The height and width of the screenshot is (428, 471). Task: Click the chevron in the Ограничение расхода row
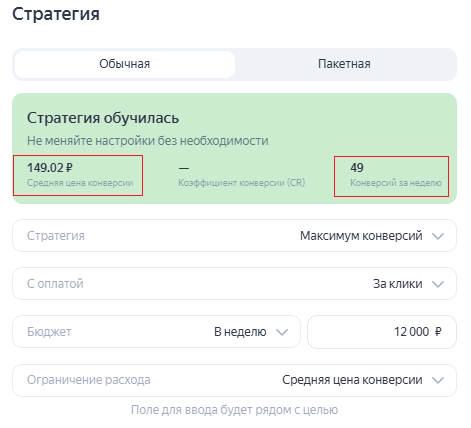click(x=438, y=380)
